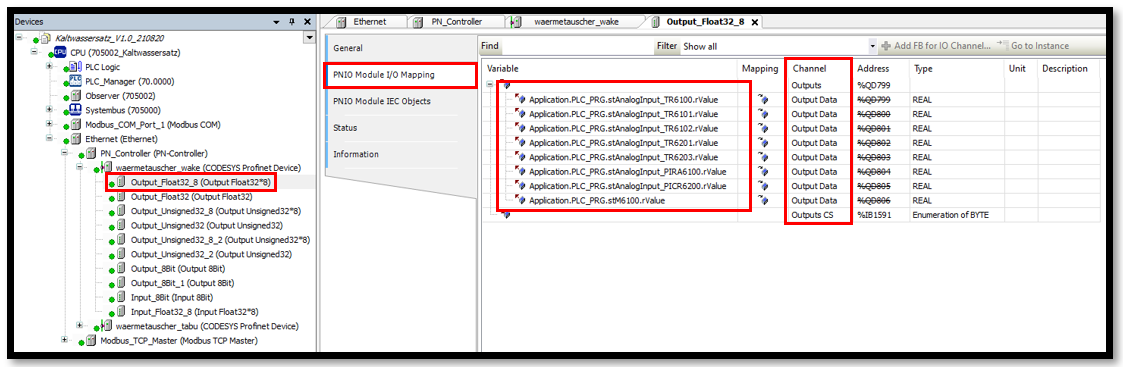This screenshot has height=367, width=1123.
Task: Open the Status page in sidebar
Action: point(345,128)
